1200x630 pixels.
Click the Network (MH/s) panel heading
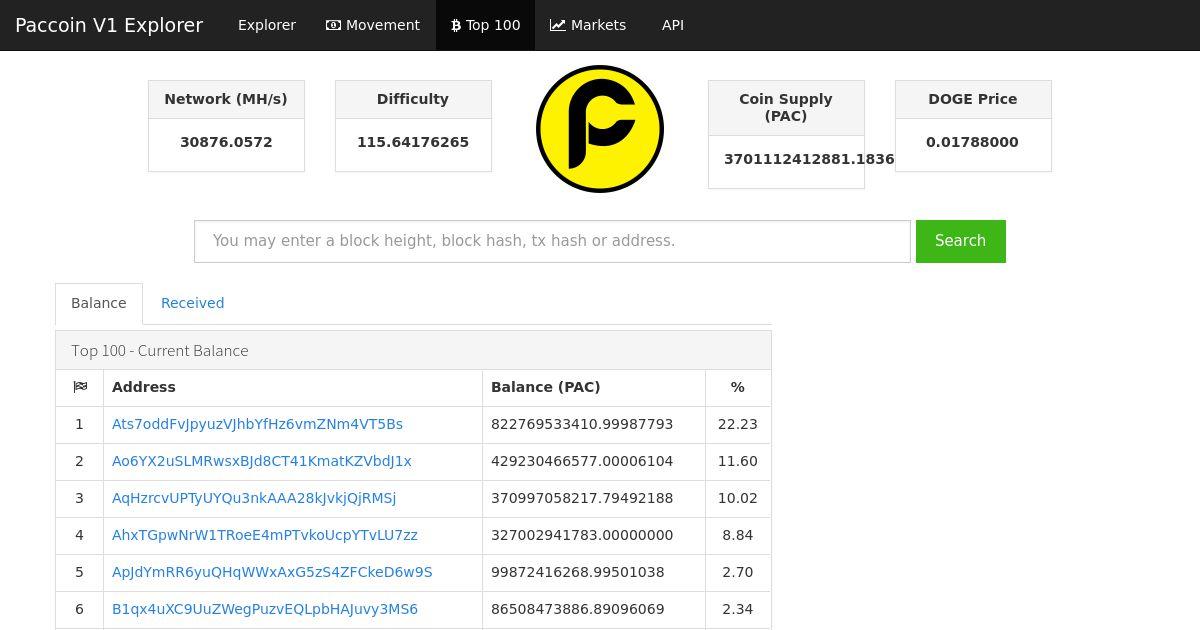pyautogui.click(x=226, y=99)
